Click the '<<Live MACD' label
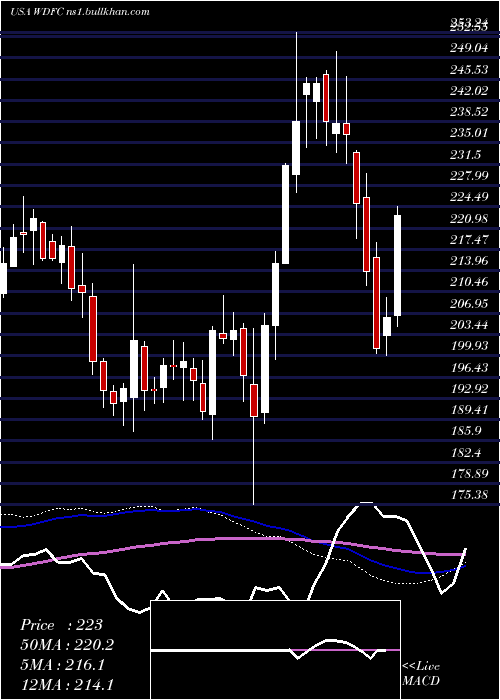Screen dimensions: 500x700 (x=421, y=674)
